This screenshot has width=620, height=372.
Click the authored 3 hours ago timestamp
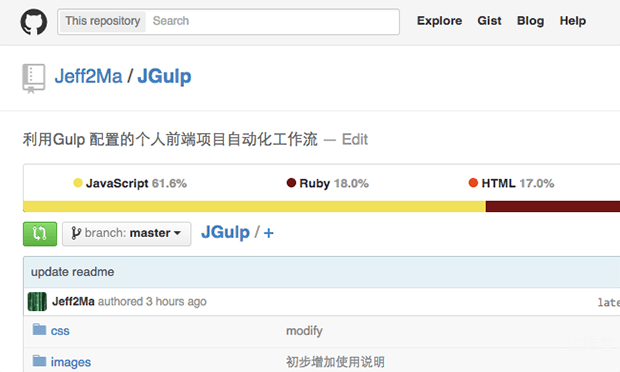click(x=152, y=302)
